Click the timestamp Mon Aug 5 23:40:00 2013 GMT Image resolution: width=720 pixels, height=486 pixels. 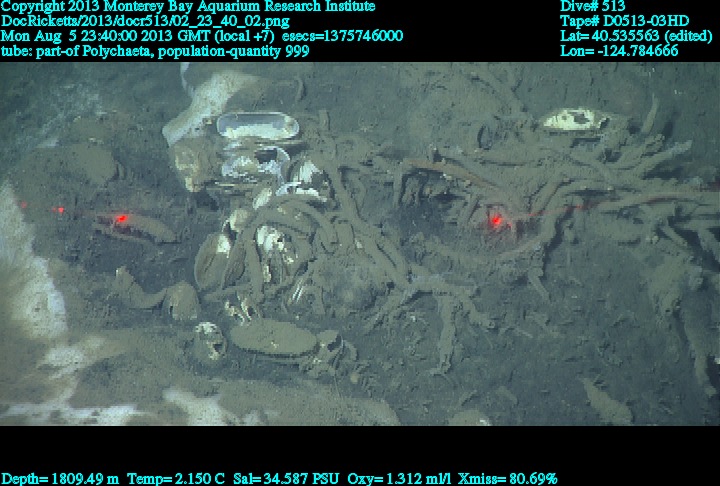tap(105, 36)
